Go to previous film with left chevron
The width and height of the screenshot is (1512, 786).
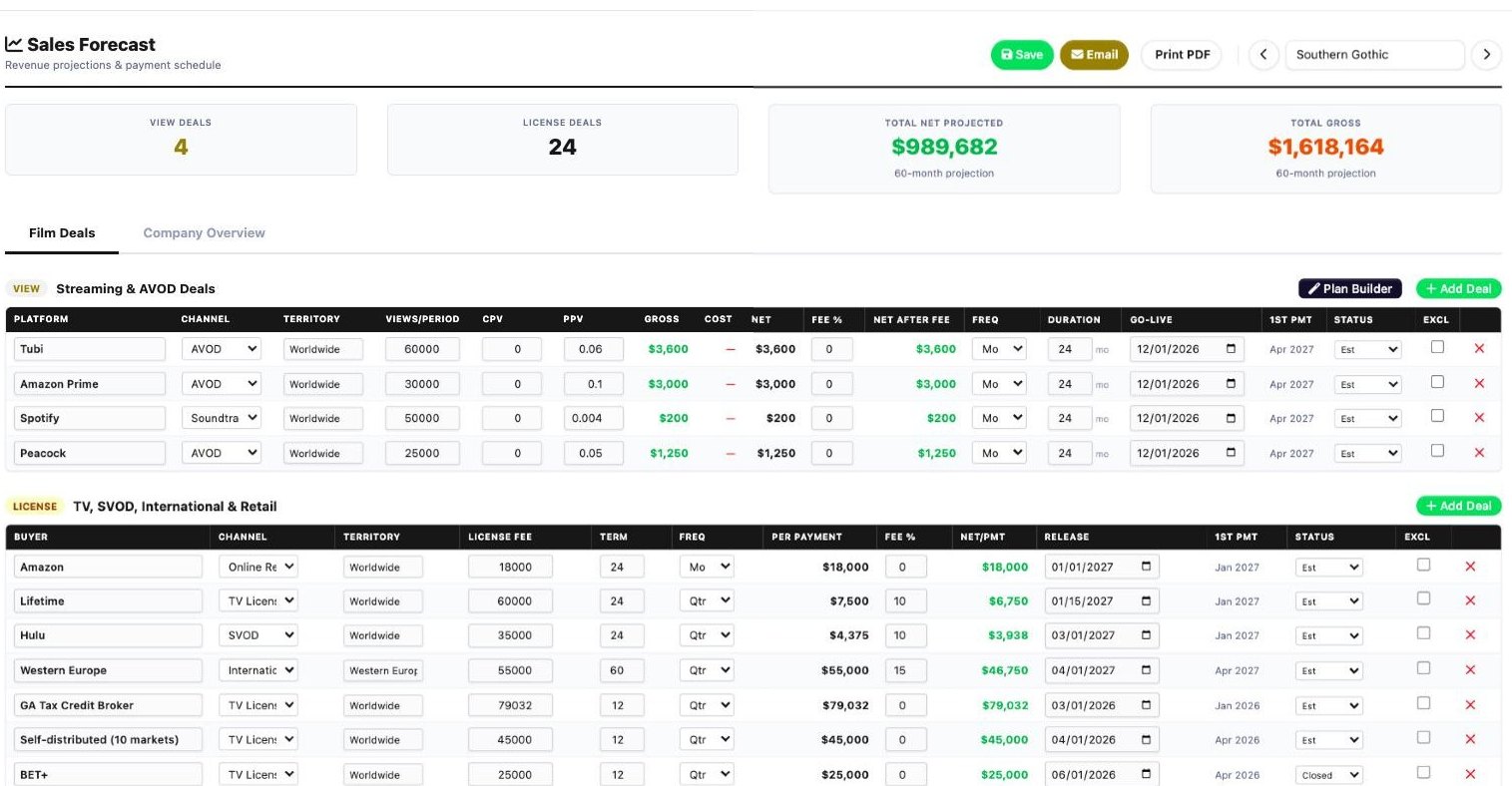1263,55
